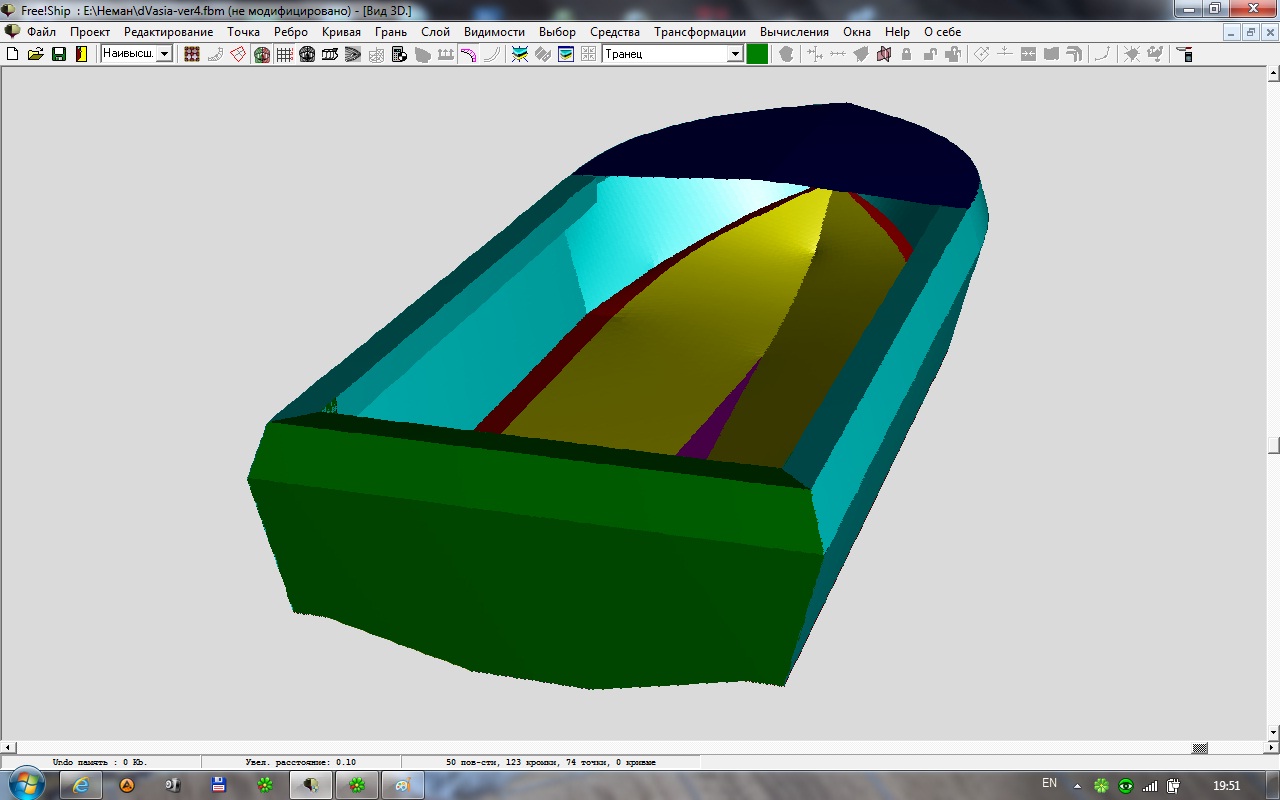Click the EN language indicator in taskbar
Image resolution: width=1280 pixels, height=800 pixels.
pyautogui.click(x=1049, y=784)
